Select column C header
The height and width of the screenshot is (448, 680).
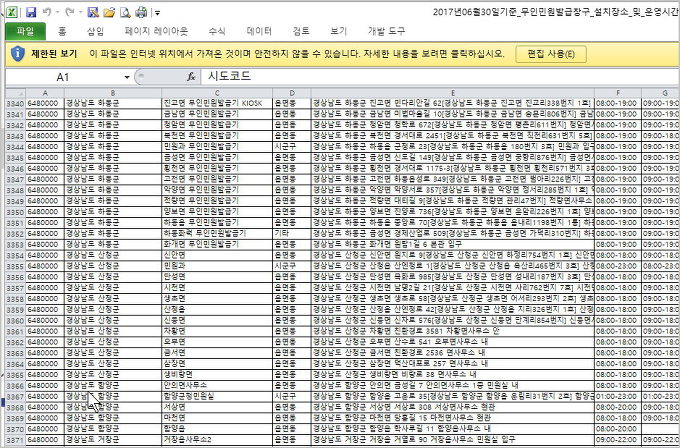(217, 93)
